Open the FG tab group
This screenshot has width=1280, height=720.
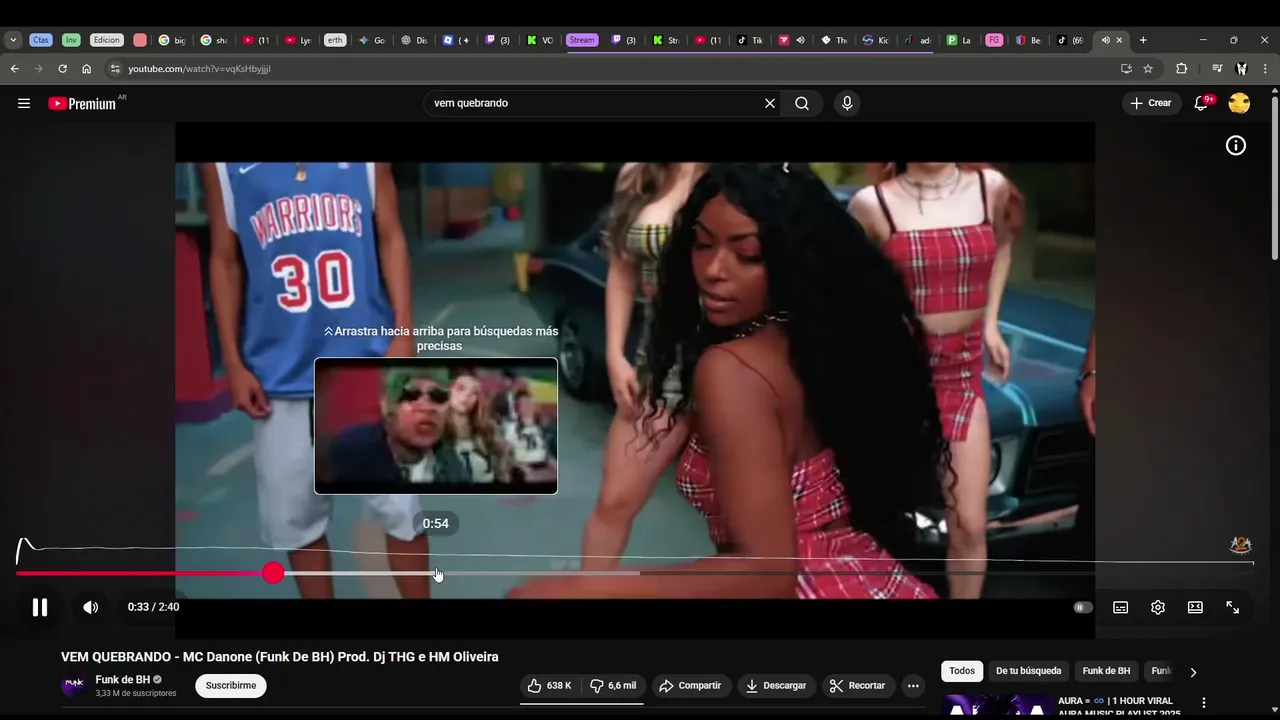[x=994, y=40]
